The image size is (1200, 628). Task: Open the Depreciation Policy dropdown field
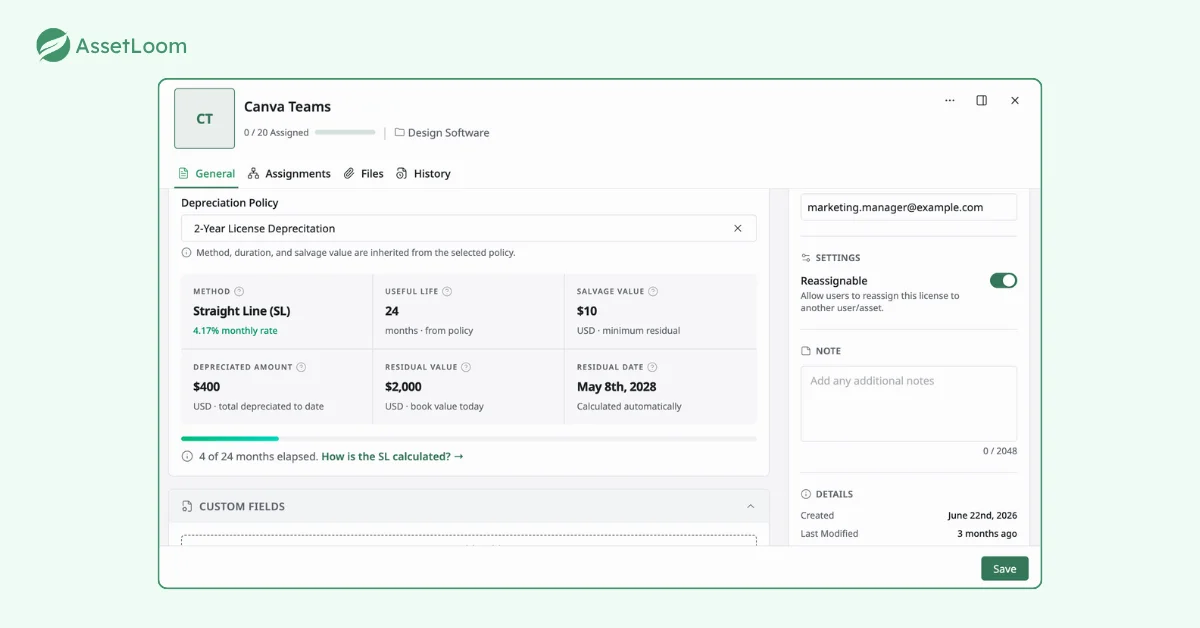point(468,228)
